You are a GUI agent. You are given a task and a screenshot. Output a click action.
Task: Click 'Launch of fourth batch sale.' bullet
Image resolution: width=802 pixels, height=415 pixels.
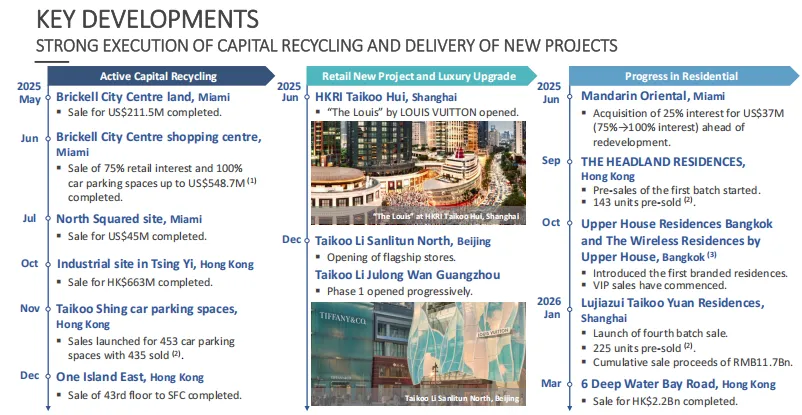coord(660,334)
